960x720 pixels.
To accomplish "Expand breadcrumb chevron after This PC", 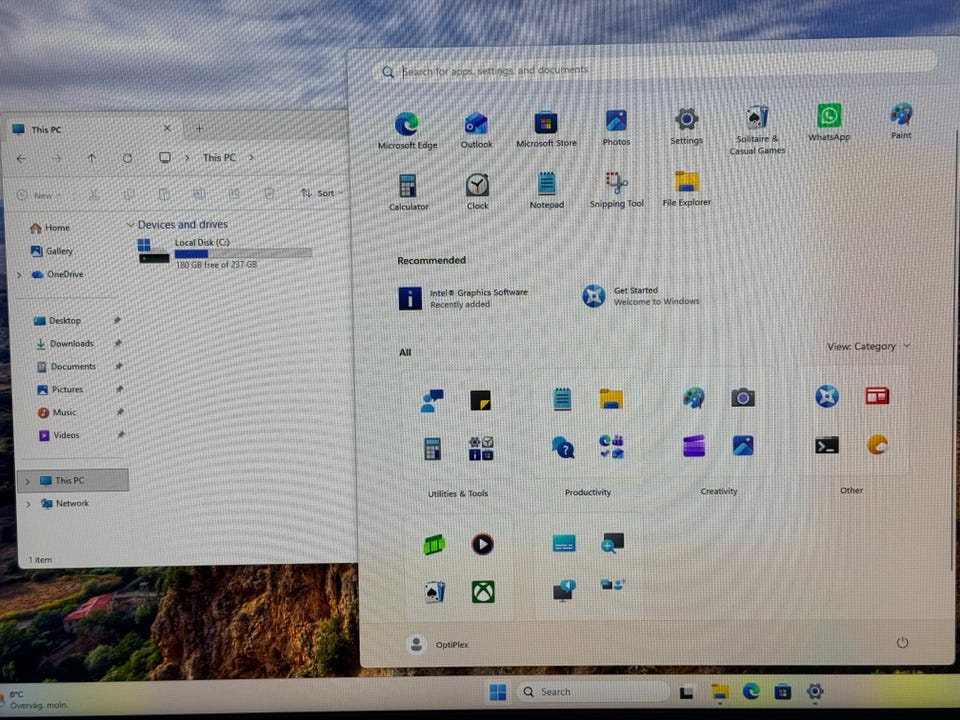I will (x=251, y=157).
